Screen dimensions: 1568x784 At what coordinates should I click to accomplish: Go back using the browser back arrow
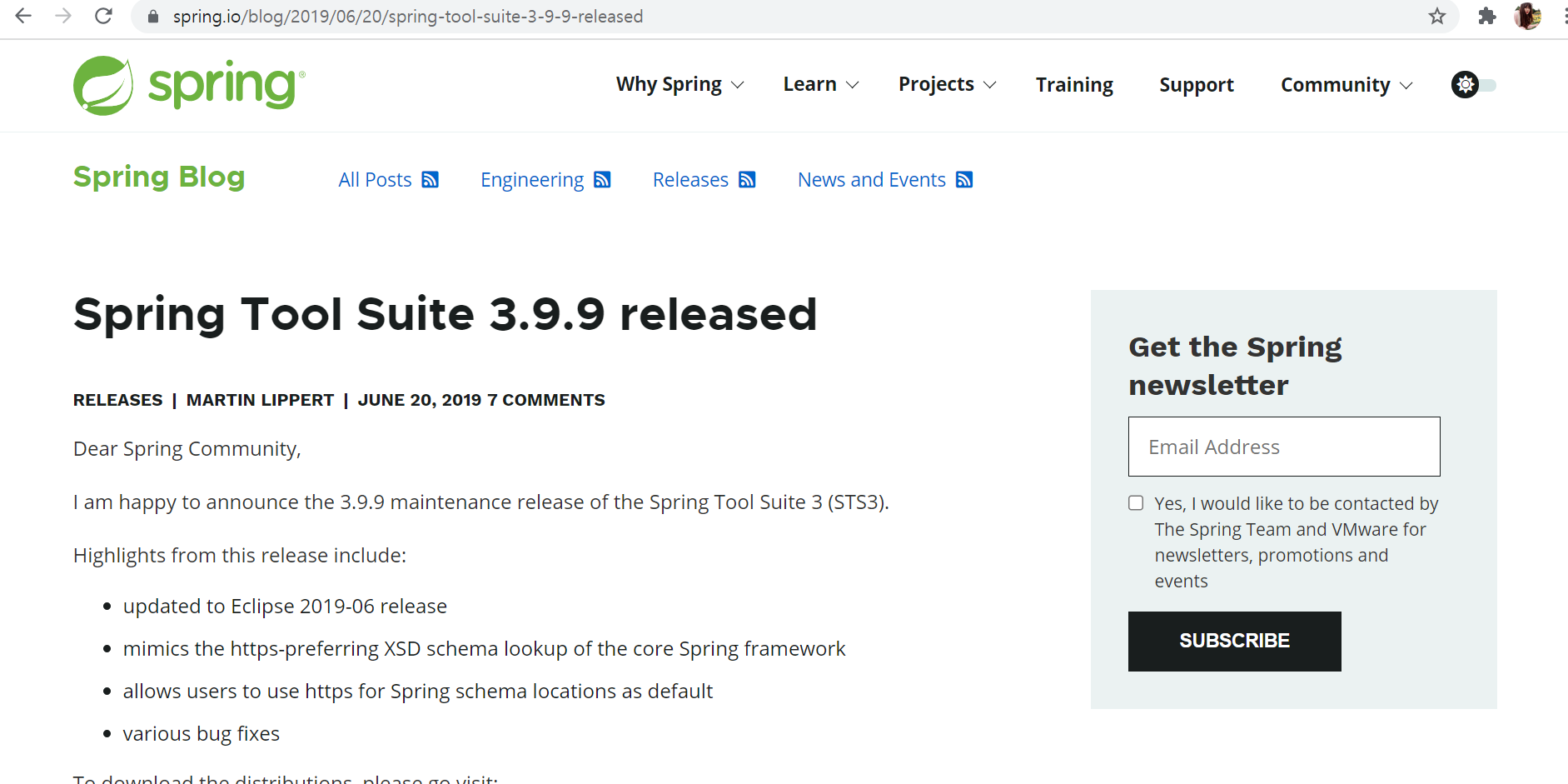[23, 16]
